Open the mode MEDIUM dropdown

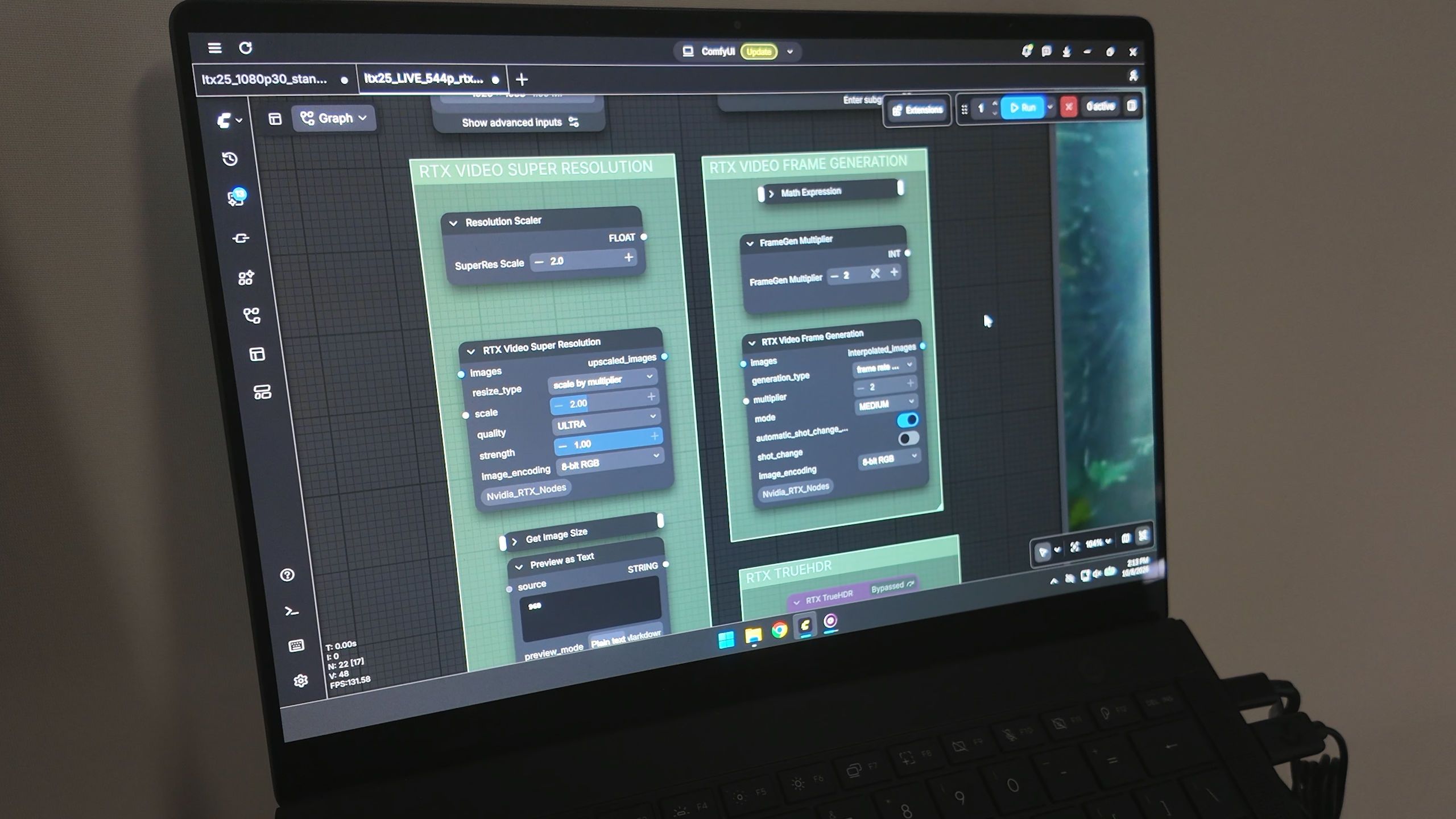[x=886, y=404]
